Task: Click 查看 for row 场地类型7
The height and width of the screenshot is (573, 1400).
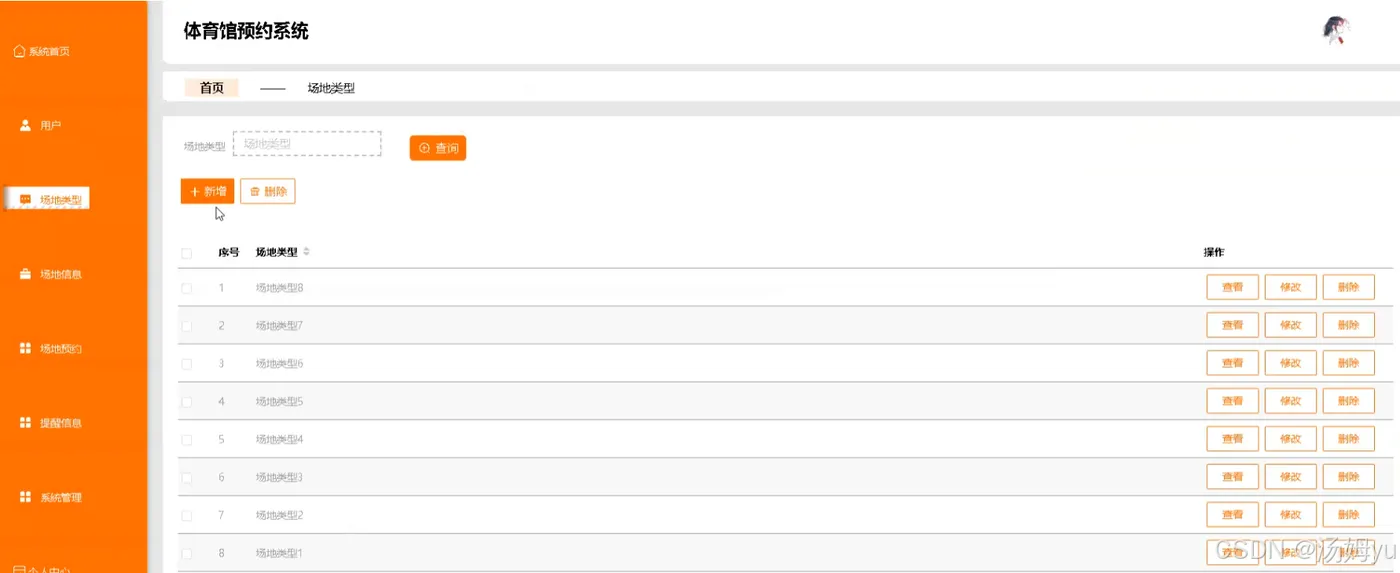Action: [1232, 325]
